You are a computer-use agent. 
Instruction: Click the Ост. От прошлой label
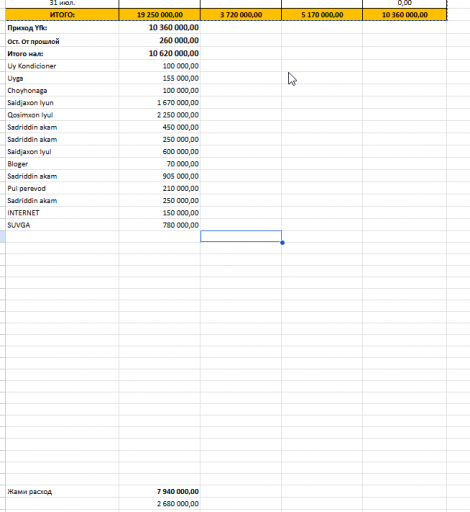pos(33,41)
